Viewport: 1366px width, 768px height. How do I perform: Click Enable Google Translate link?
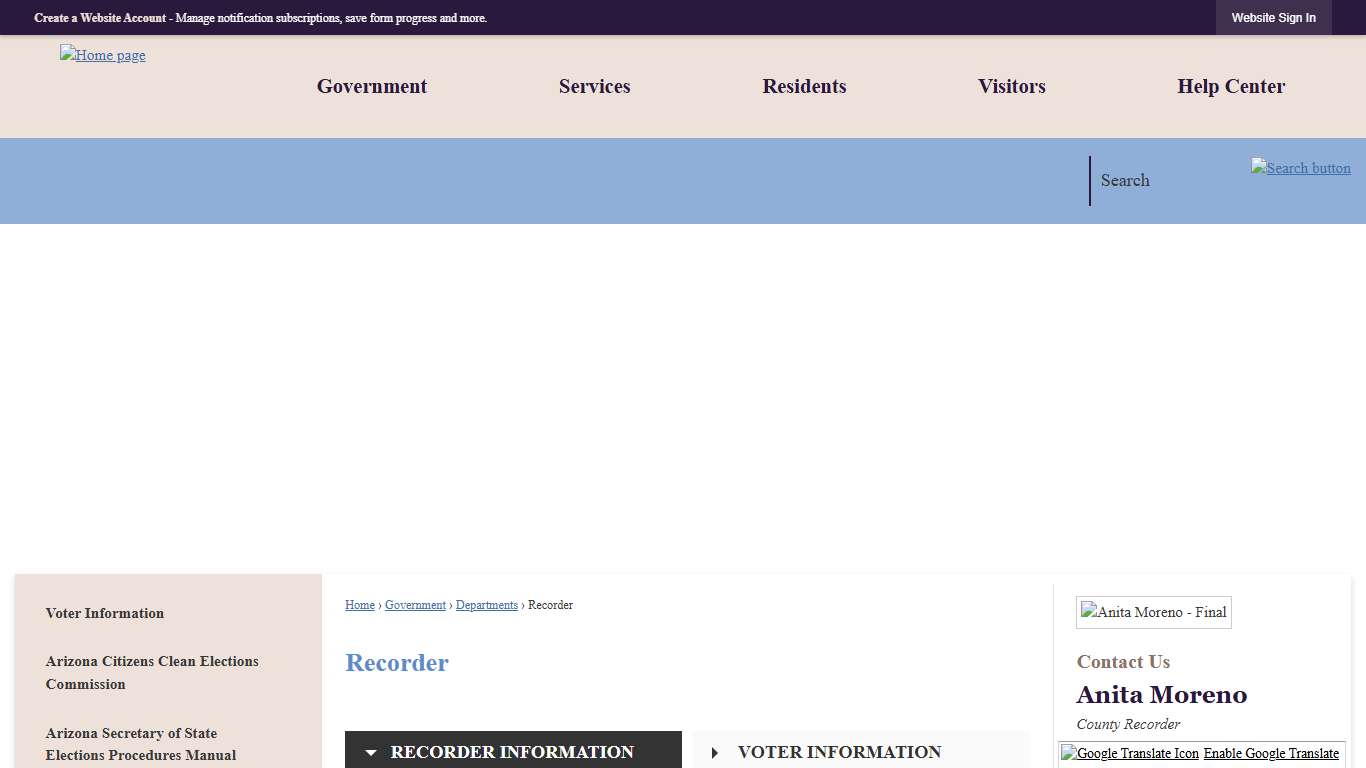[x=1271, y=753]
